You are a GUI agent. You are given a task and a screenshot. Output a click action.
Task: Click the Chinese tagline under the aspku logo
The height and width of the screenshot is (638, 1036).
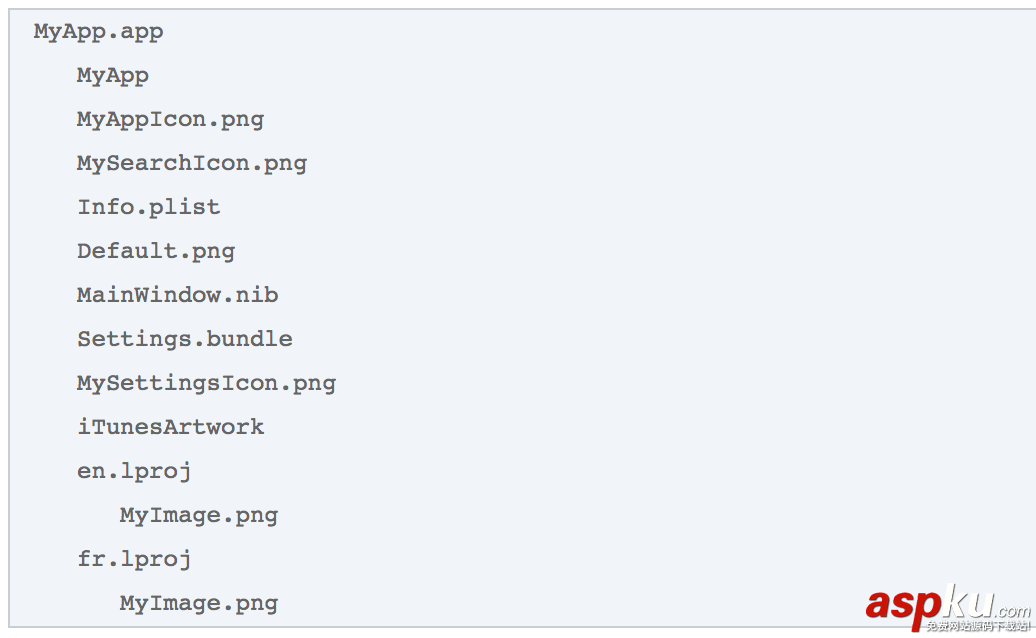point(977,626)
